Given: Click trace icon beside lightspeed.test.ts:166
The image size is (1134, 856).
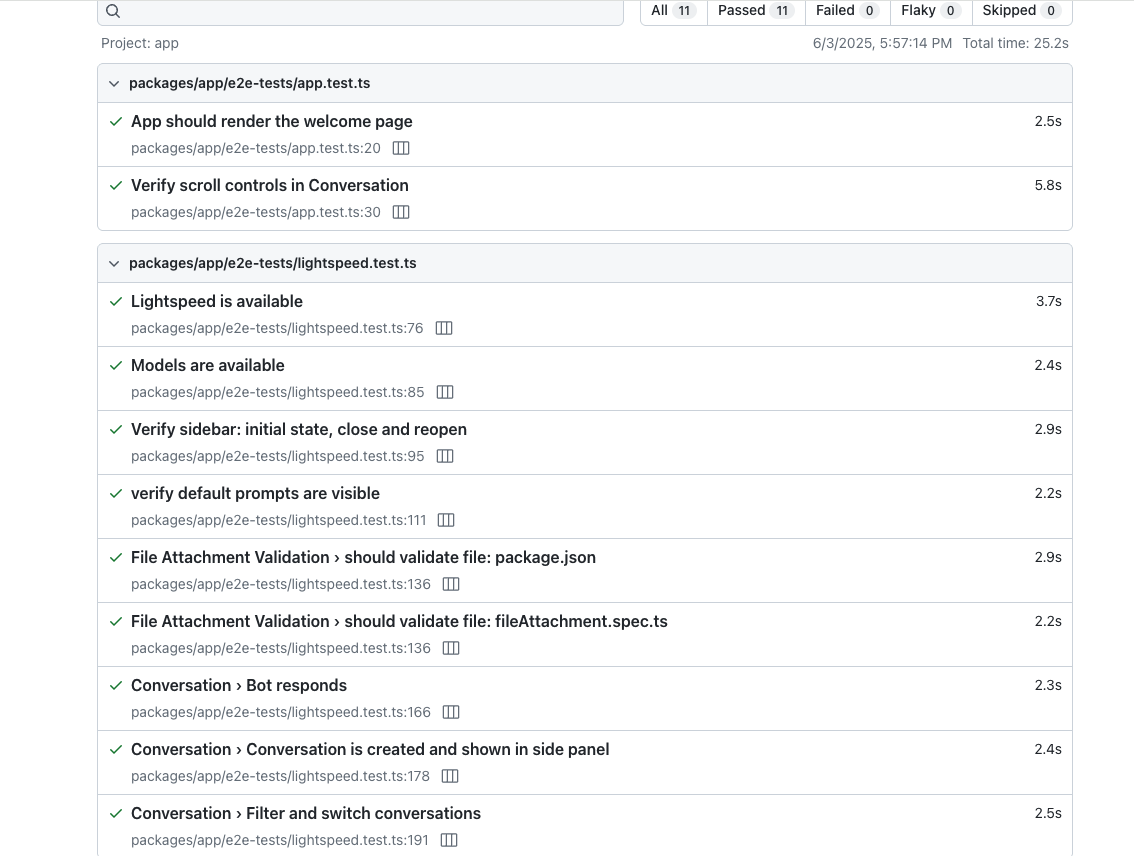Looking at the screenshot, I should coord(451,712).
